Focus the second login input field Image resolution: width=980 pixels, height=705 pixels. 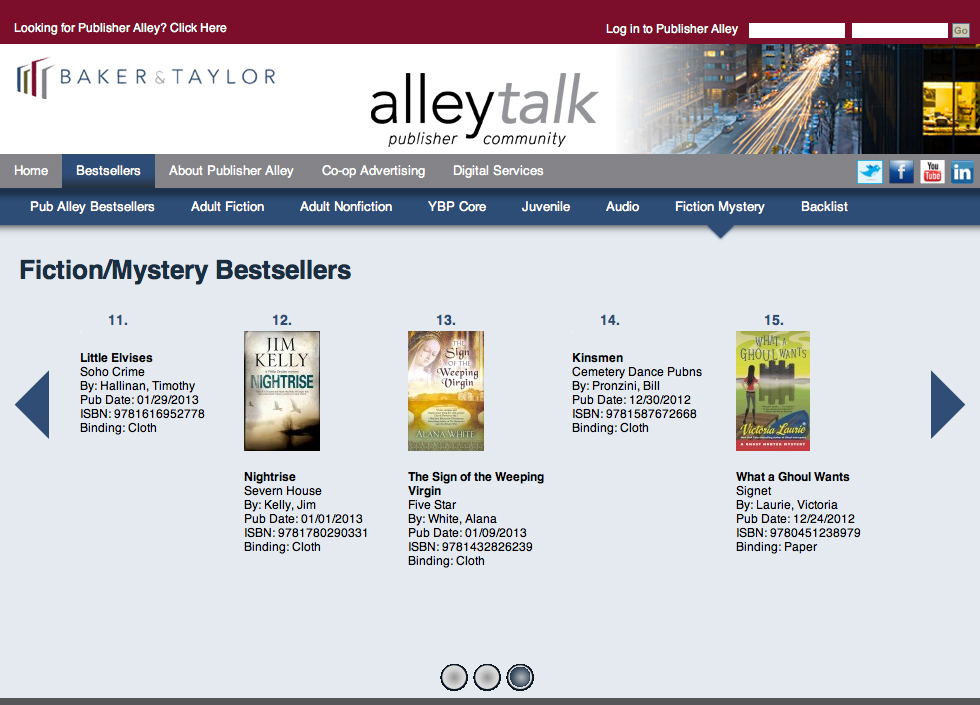click(x=900, y=30)
